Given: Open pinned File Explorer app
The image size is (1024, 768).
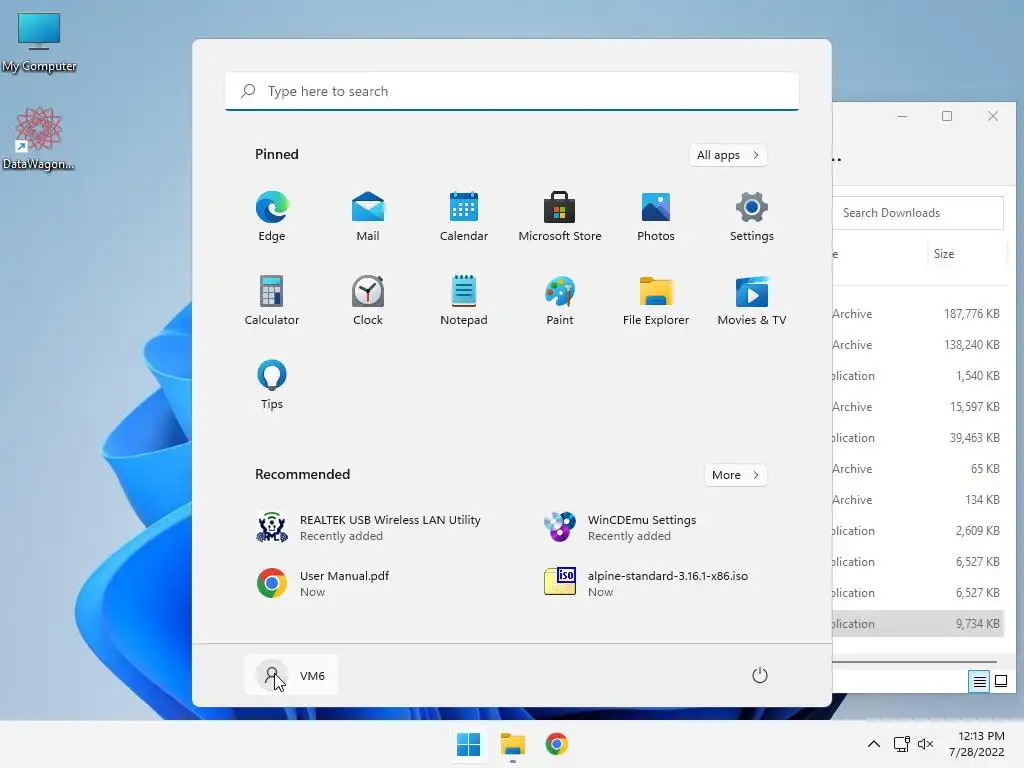Looking at the screenshot, I should coord(656,300).
